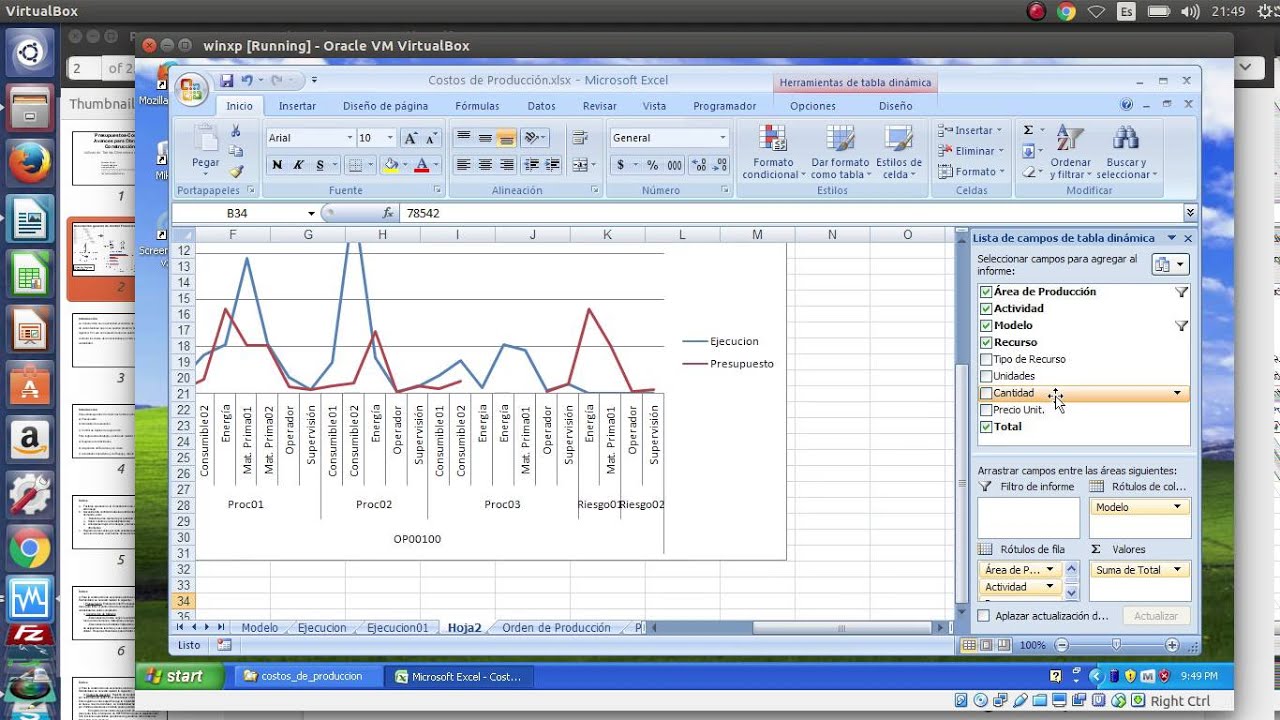Decrease font size with the small A
The width and height of the screenshot is (1280, 720).
click(x=431, y=138)
